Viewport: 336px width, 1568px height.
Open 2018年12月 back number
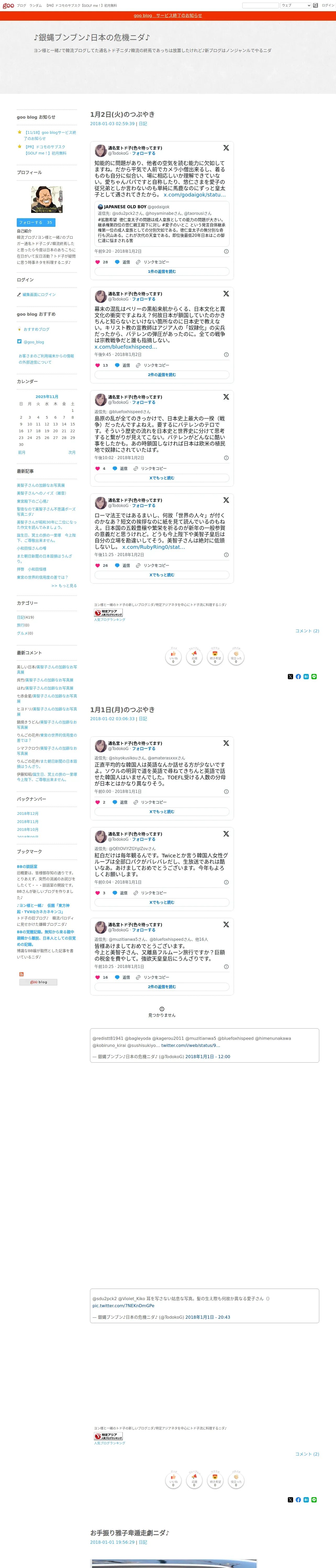point(28,814)
